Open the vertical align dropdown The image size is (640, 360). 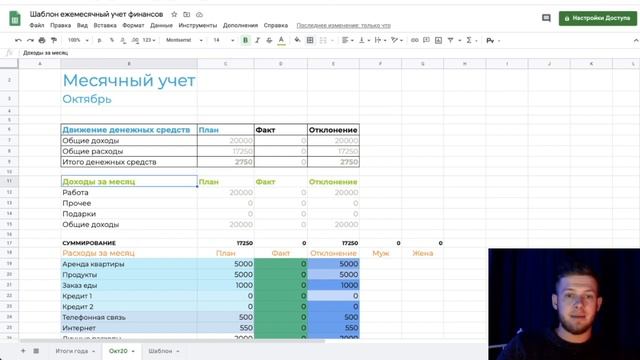(364, 40)
